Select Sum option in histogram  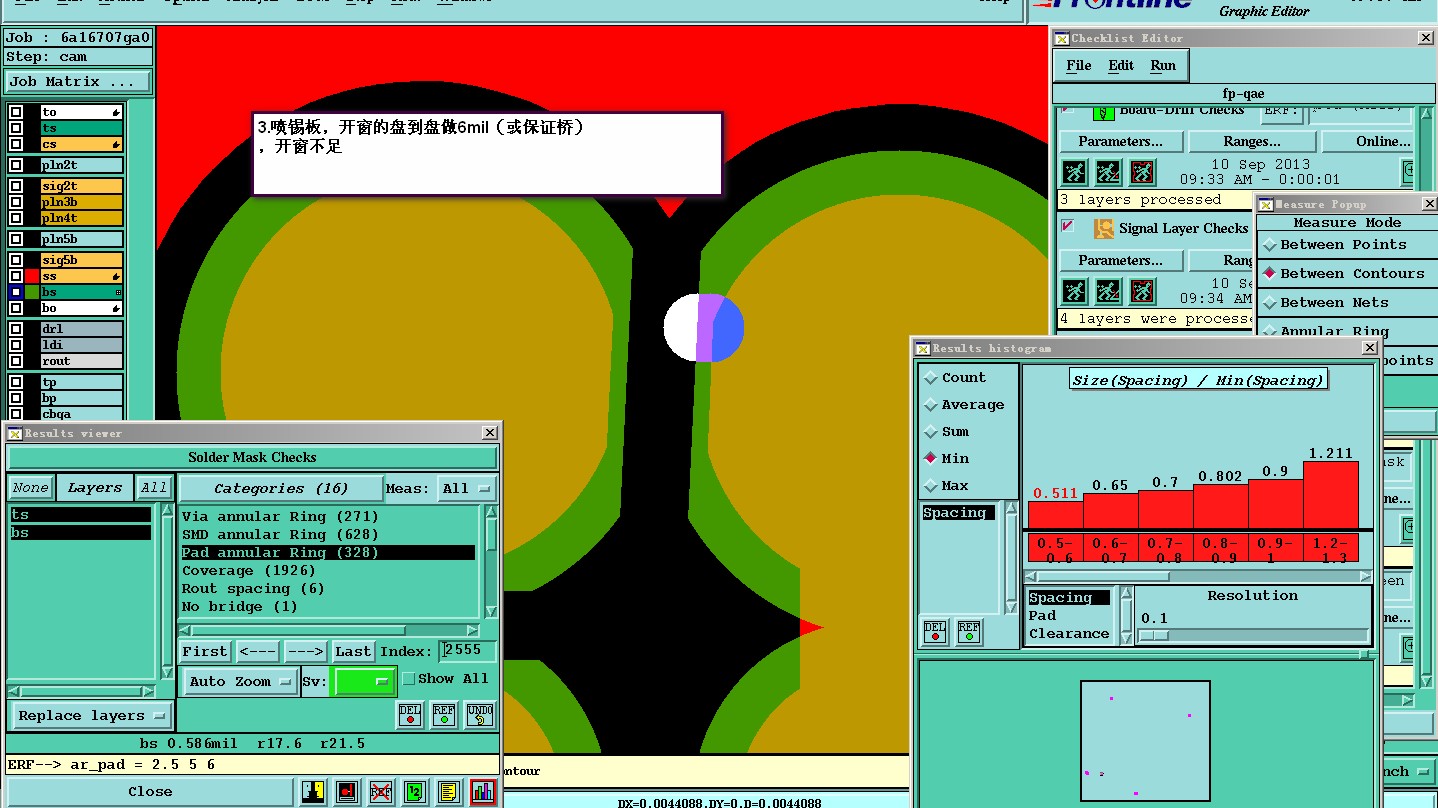[x=931, y=432]
